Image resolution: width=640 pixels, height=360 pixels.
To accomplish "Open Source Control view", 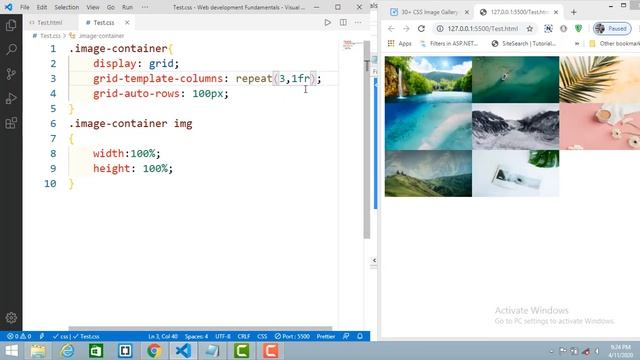I will click(x=11, y=74).
